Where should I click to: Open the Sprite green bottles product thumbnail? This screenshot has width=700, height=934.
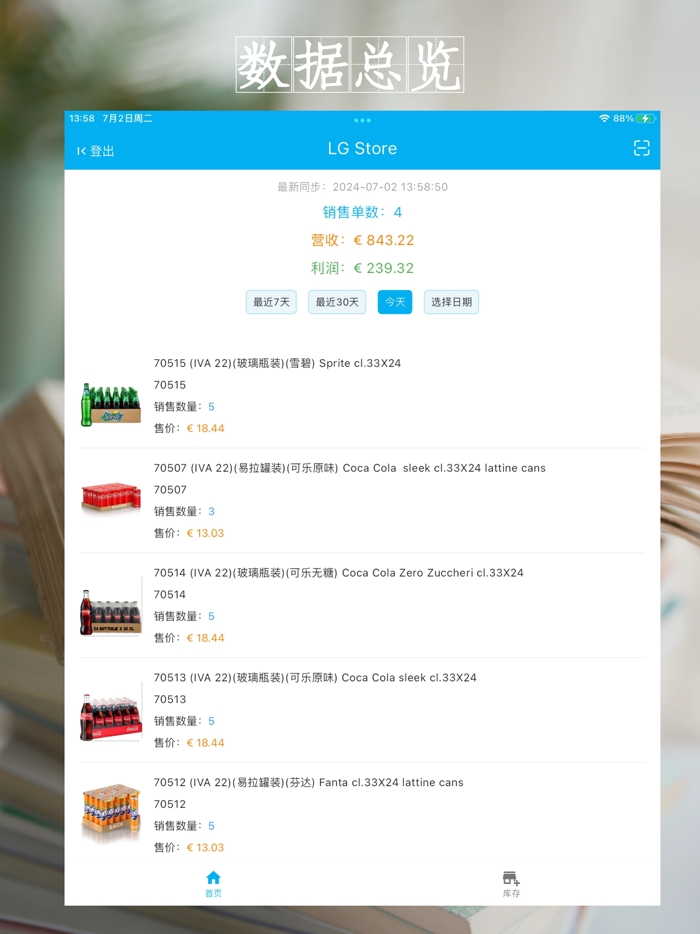click(x=111, y=404)
